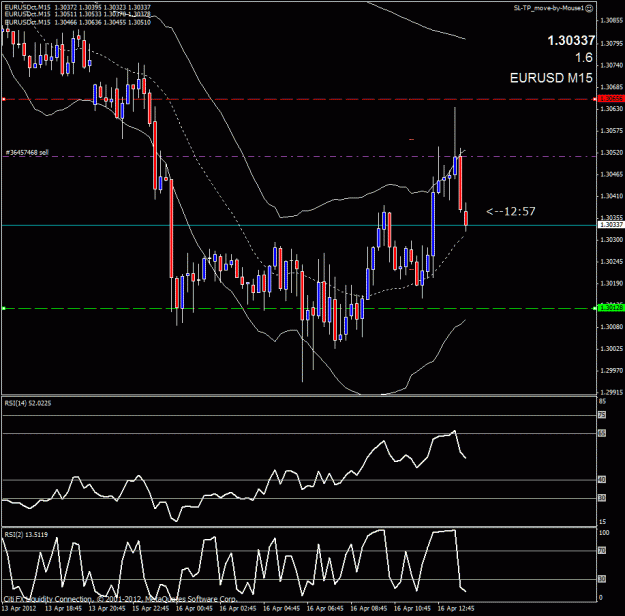This screenshot has width=625, height=616.
Task: Click the RSI(14) 52.0225 indicator label
Action: click(x=28, y=403)
